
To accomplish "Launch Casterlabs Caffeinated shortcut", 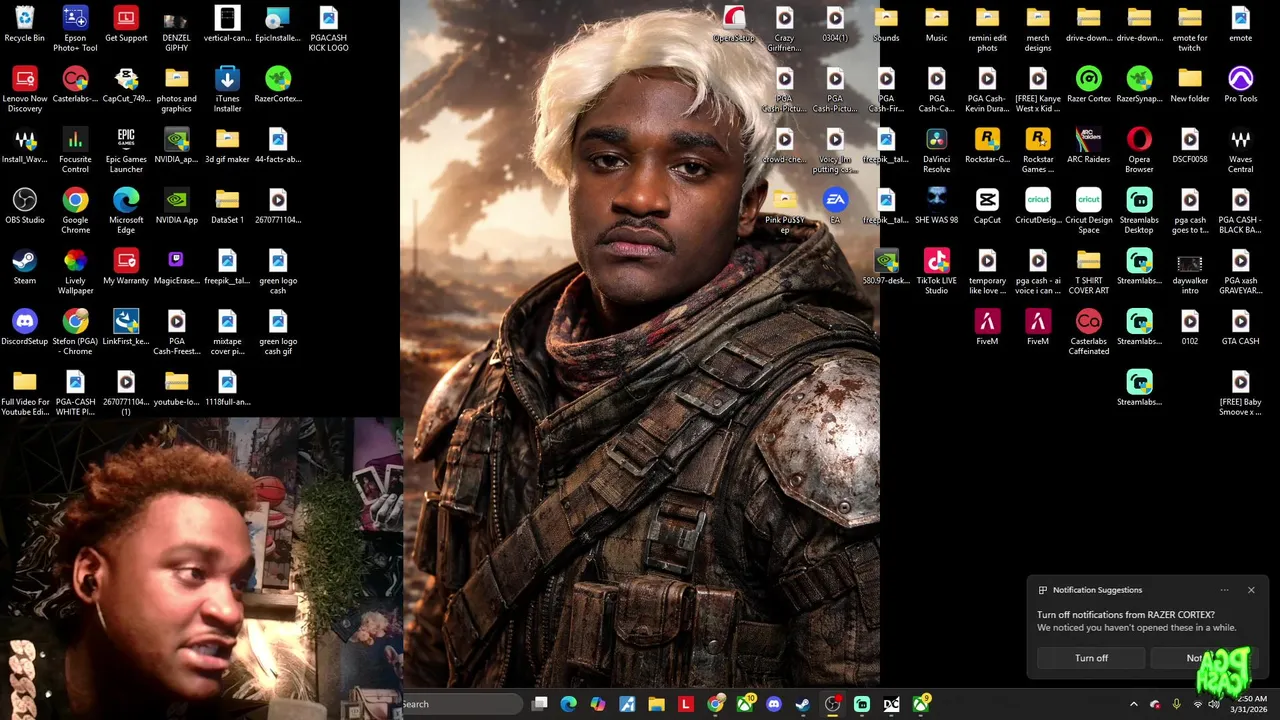I will [1088, 333].
